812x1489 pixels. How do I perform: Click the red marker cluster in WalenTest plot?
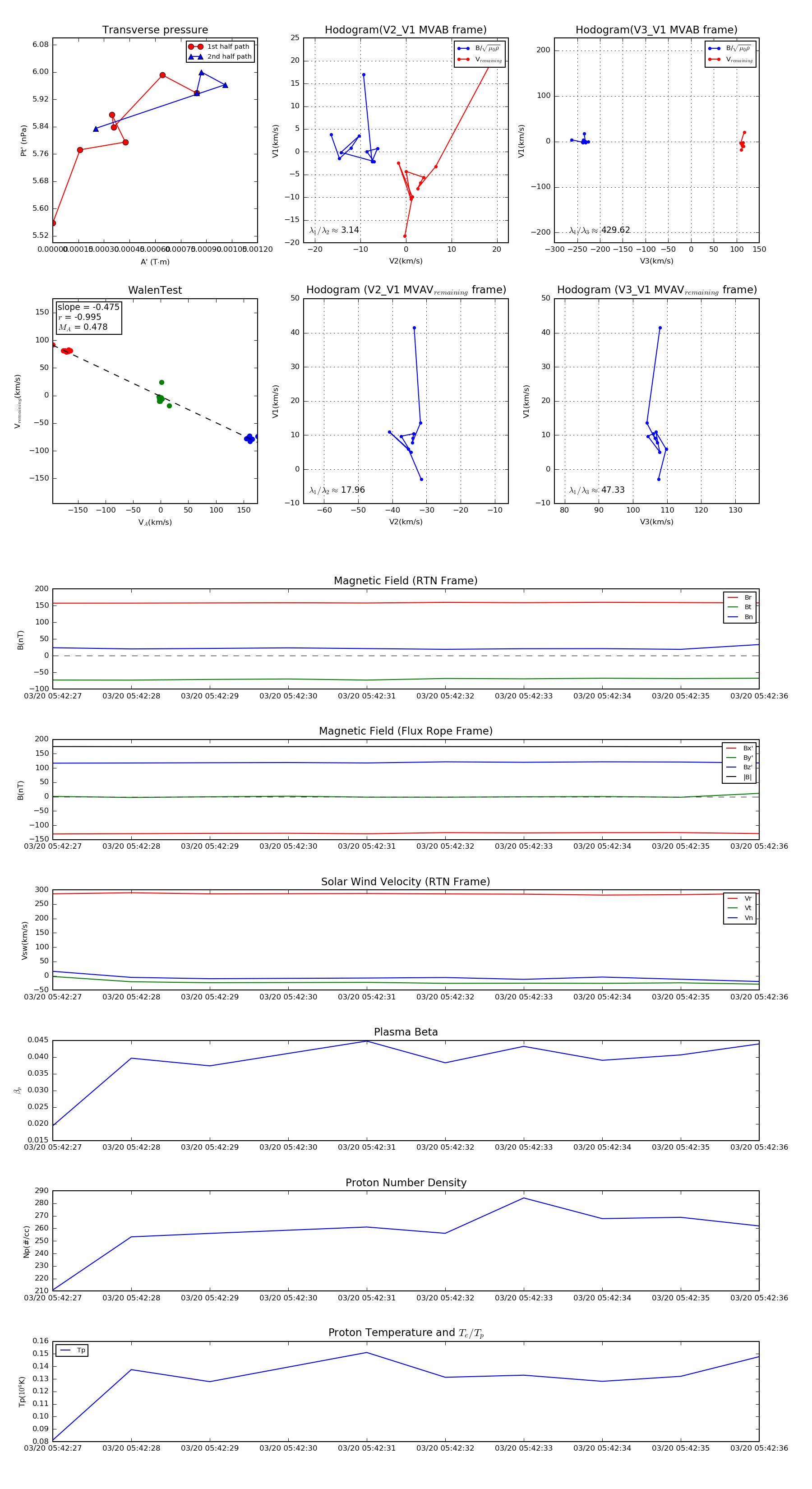[66, 351]
